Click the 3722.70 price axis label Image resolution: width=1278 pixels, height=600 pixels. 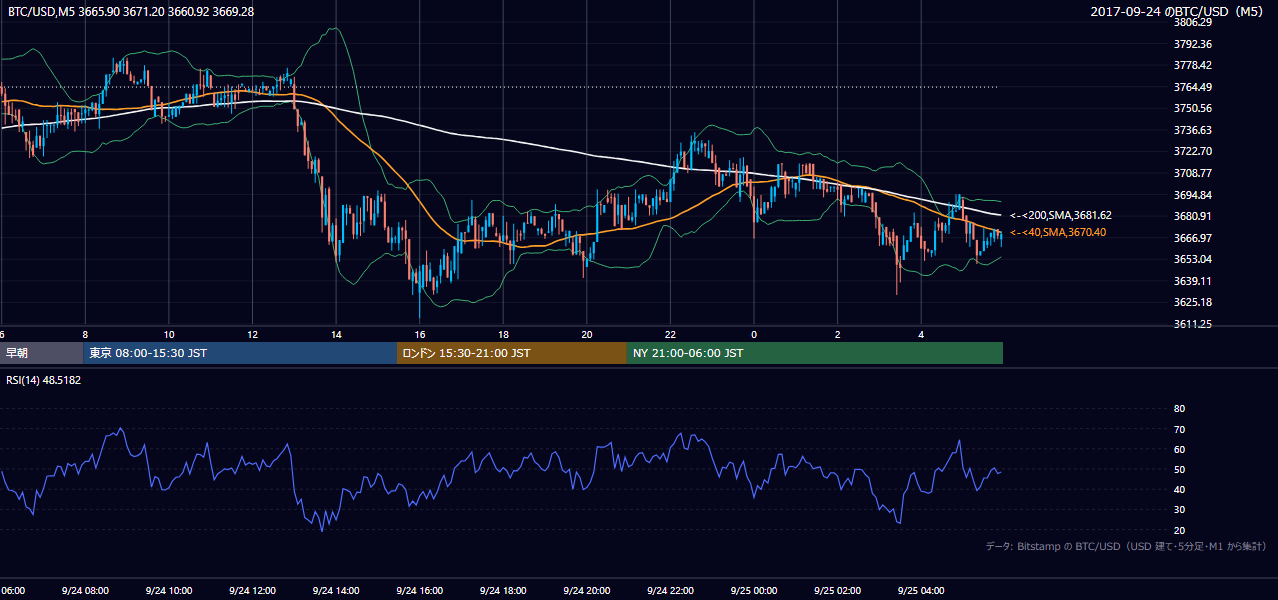coord(1193,151)
